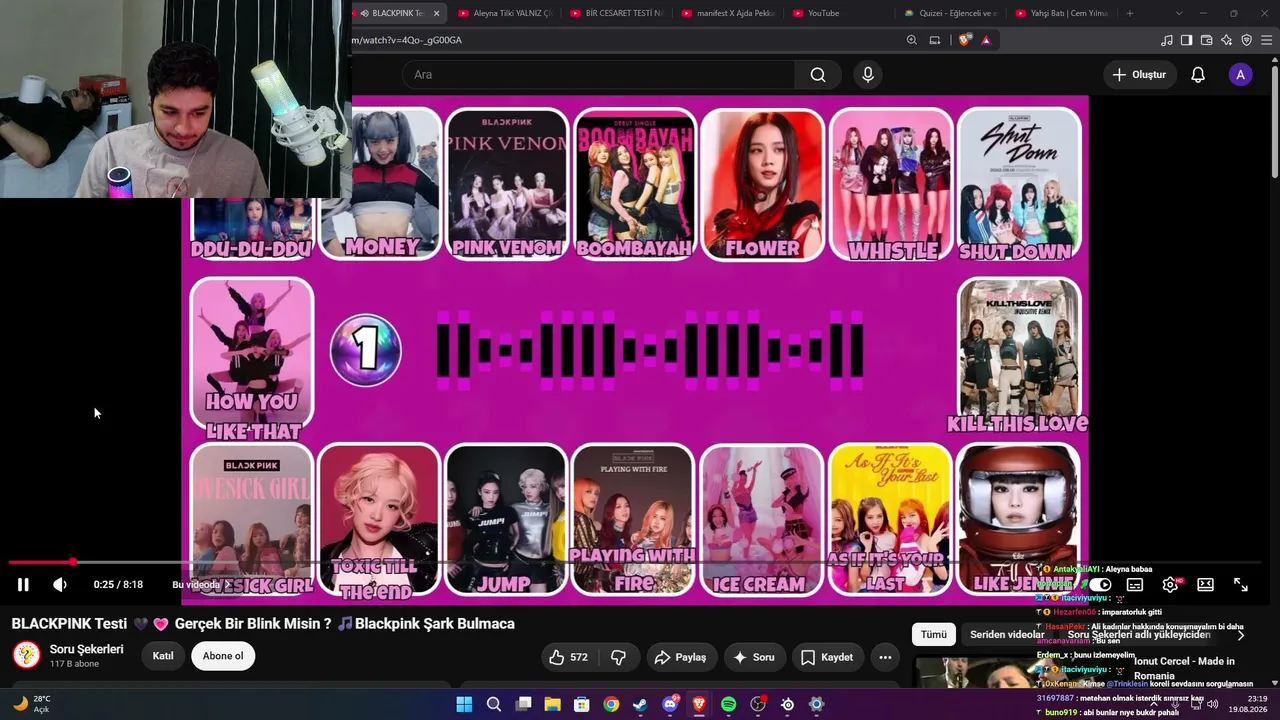Screen dimensions: 1280x720
Task: Enter fullscreen mode in the player
Action: coord(1241,585)
